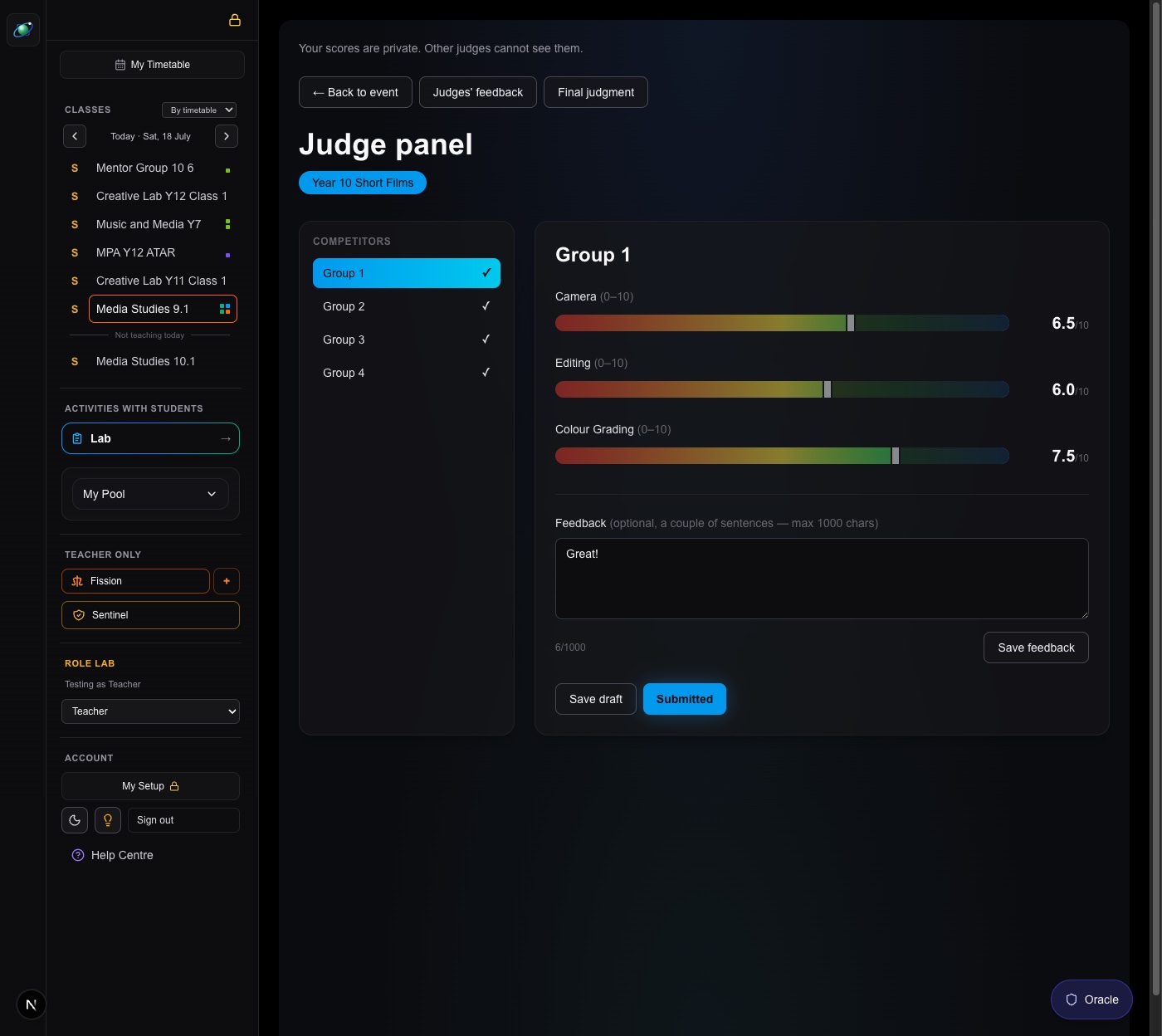Click Save feedback button

tap(1036, 647)
